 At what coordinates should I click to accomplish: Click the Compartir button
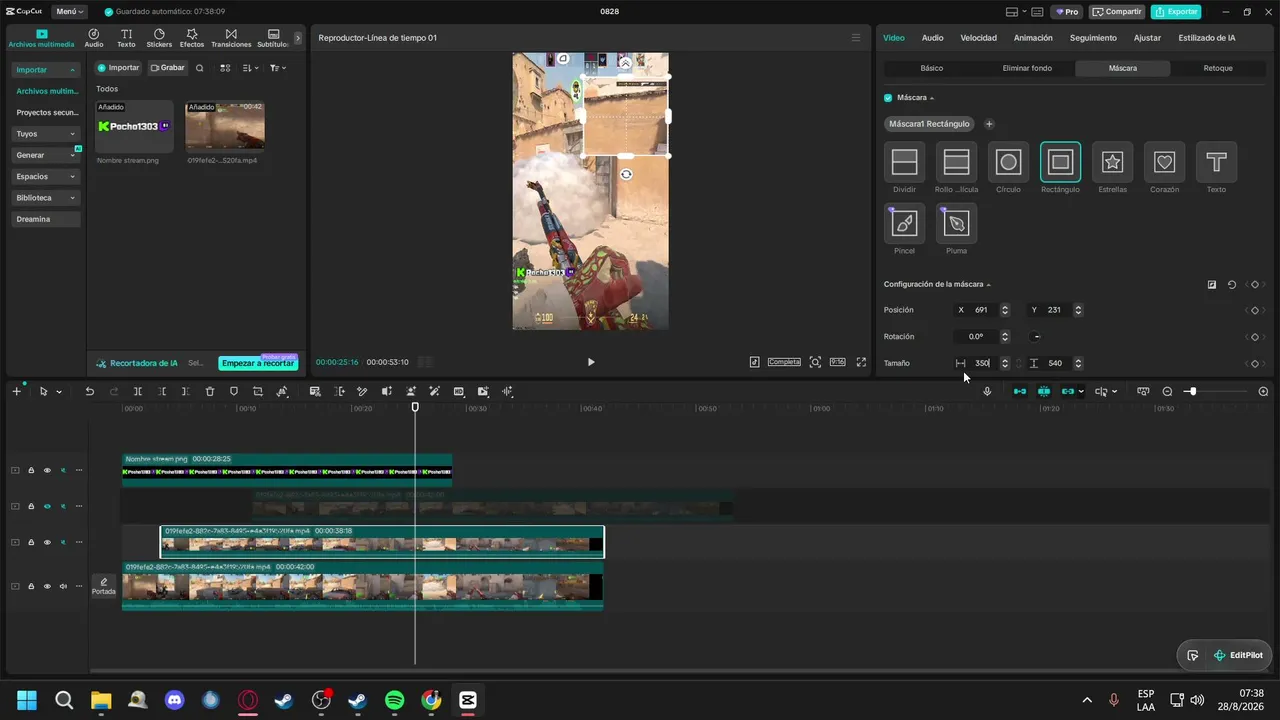point(1117,12)
